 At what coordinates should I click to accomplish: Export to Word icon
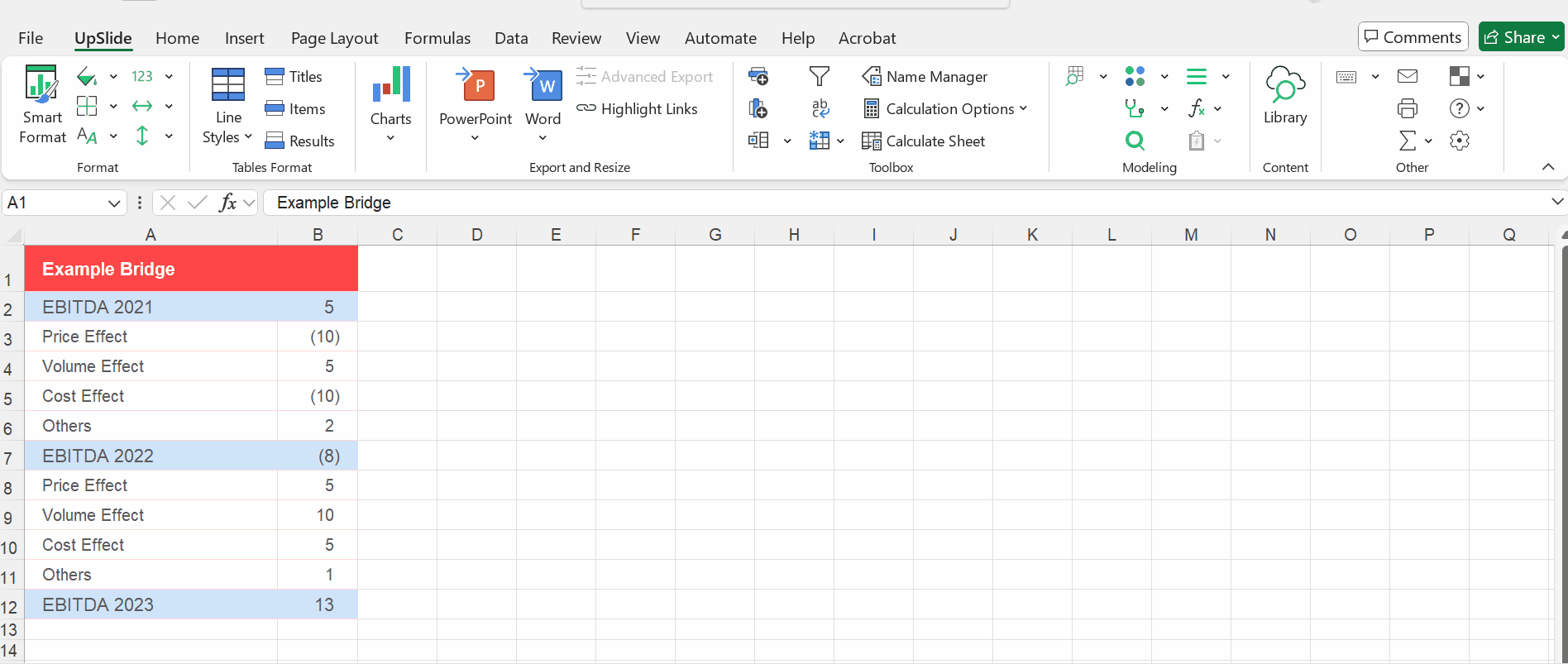tap(543, 84)
